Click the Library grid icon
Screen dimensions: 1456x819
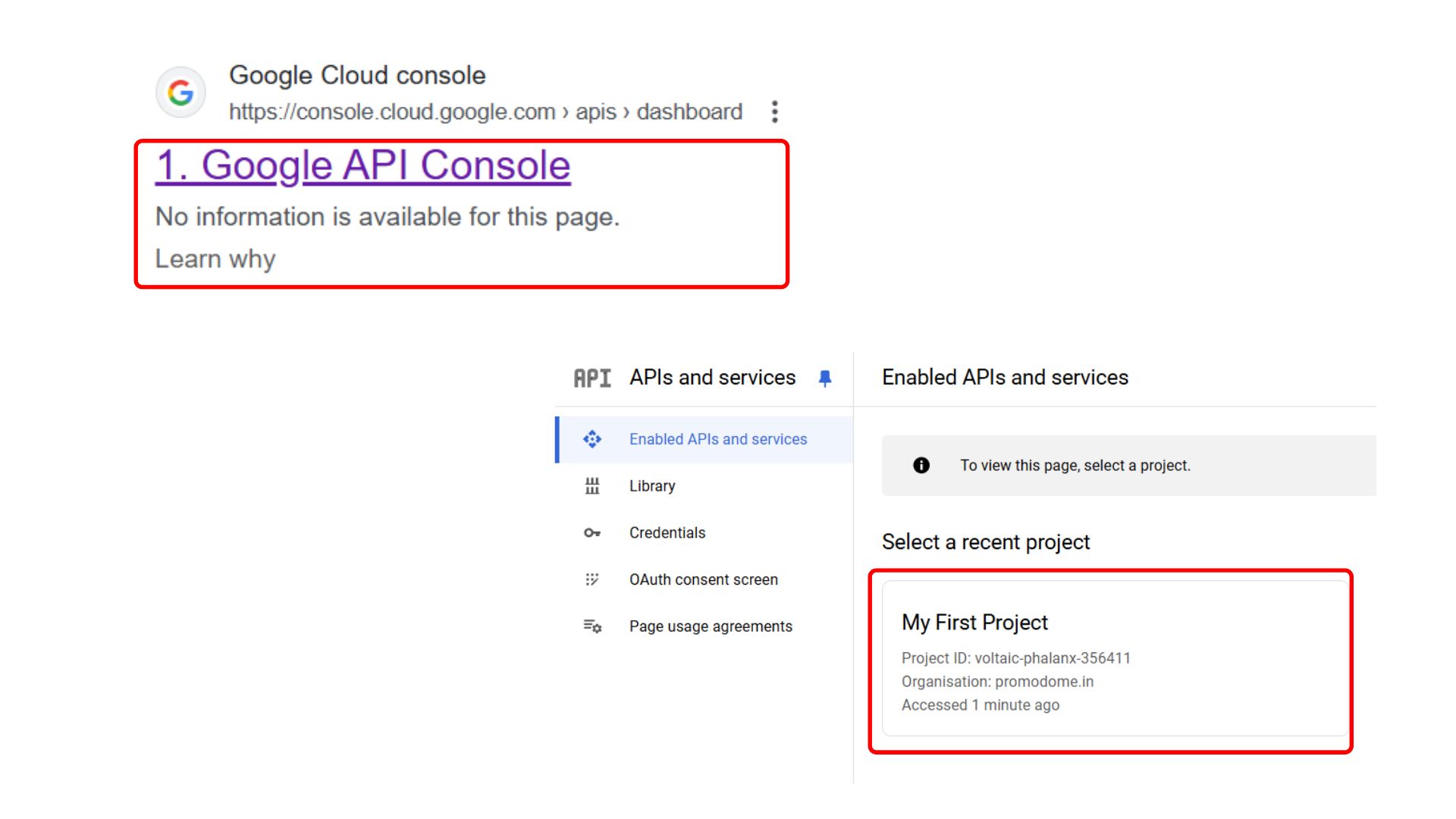tap(592, 486)
